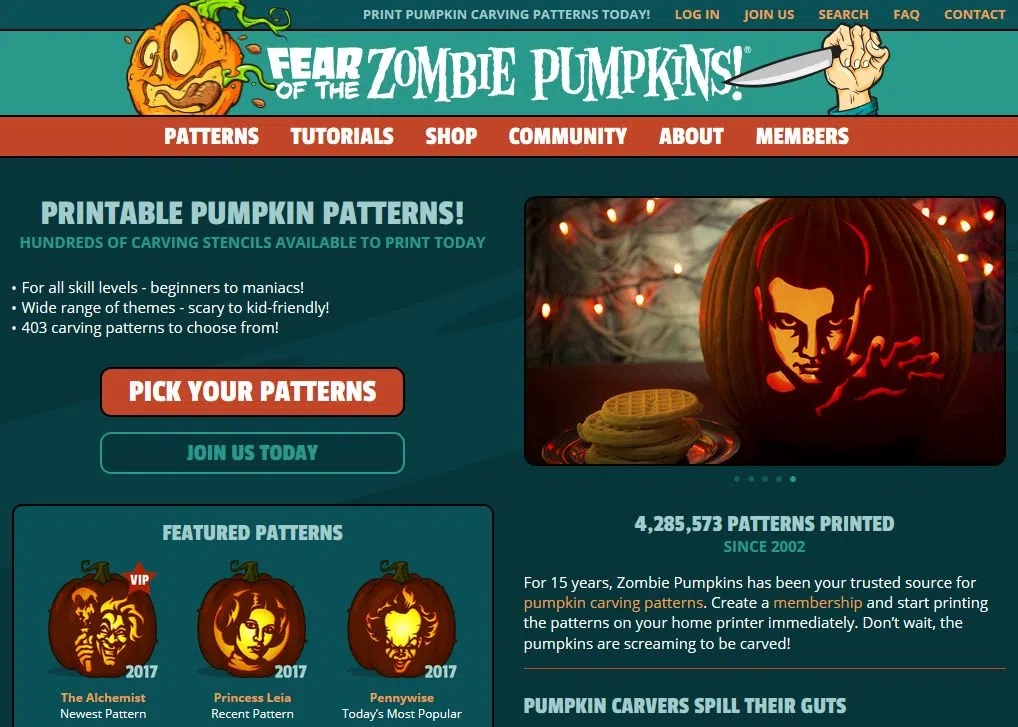This screenshot has width=1018, height=727.
Task: Click the Join Us Today button
Action: (253, 452)
